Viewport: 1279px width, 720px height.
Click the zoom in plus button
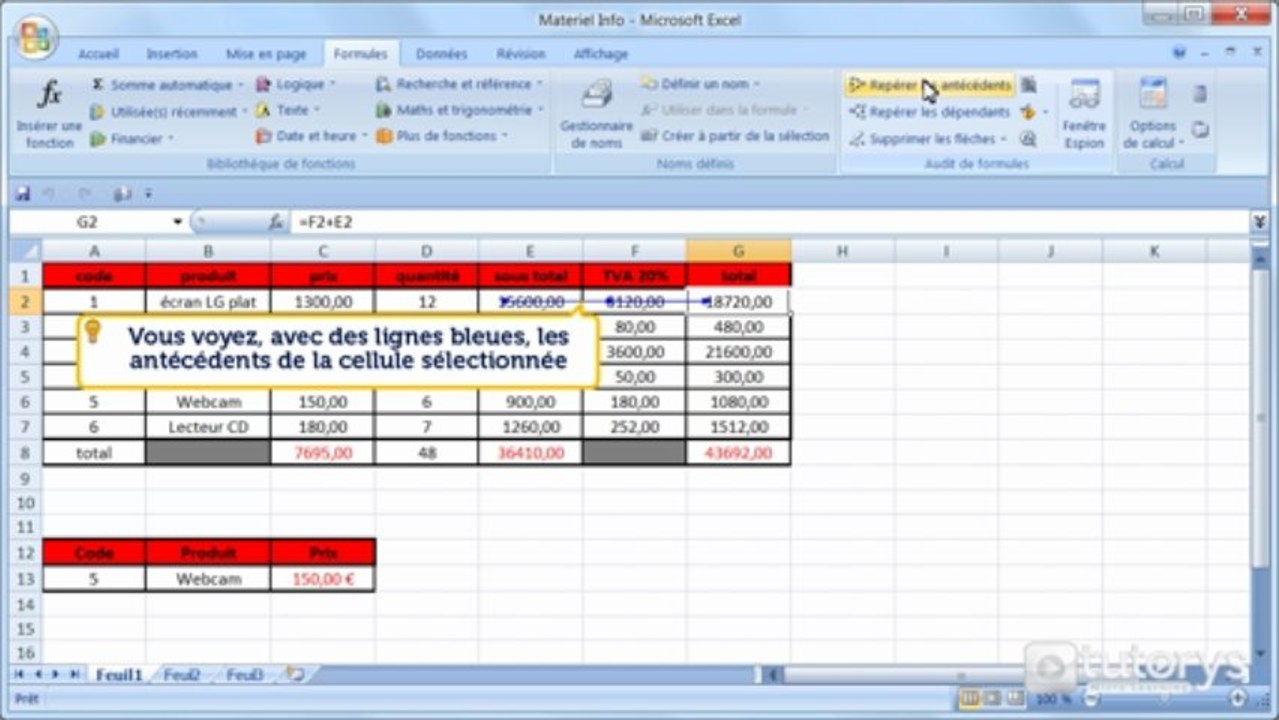tap(1238, 698)
